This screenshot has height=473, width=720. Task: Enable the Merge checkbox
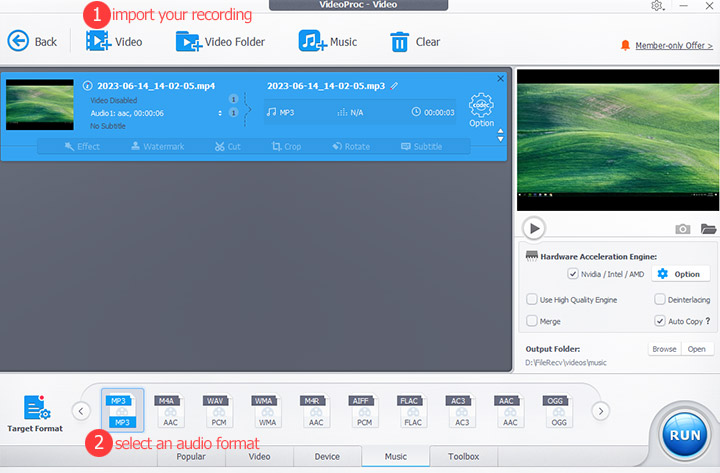coord(532,321)
